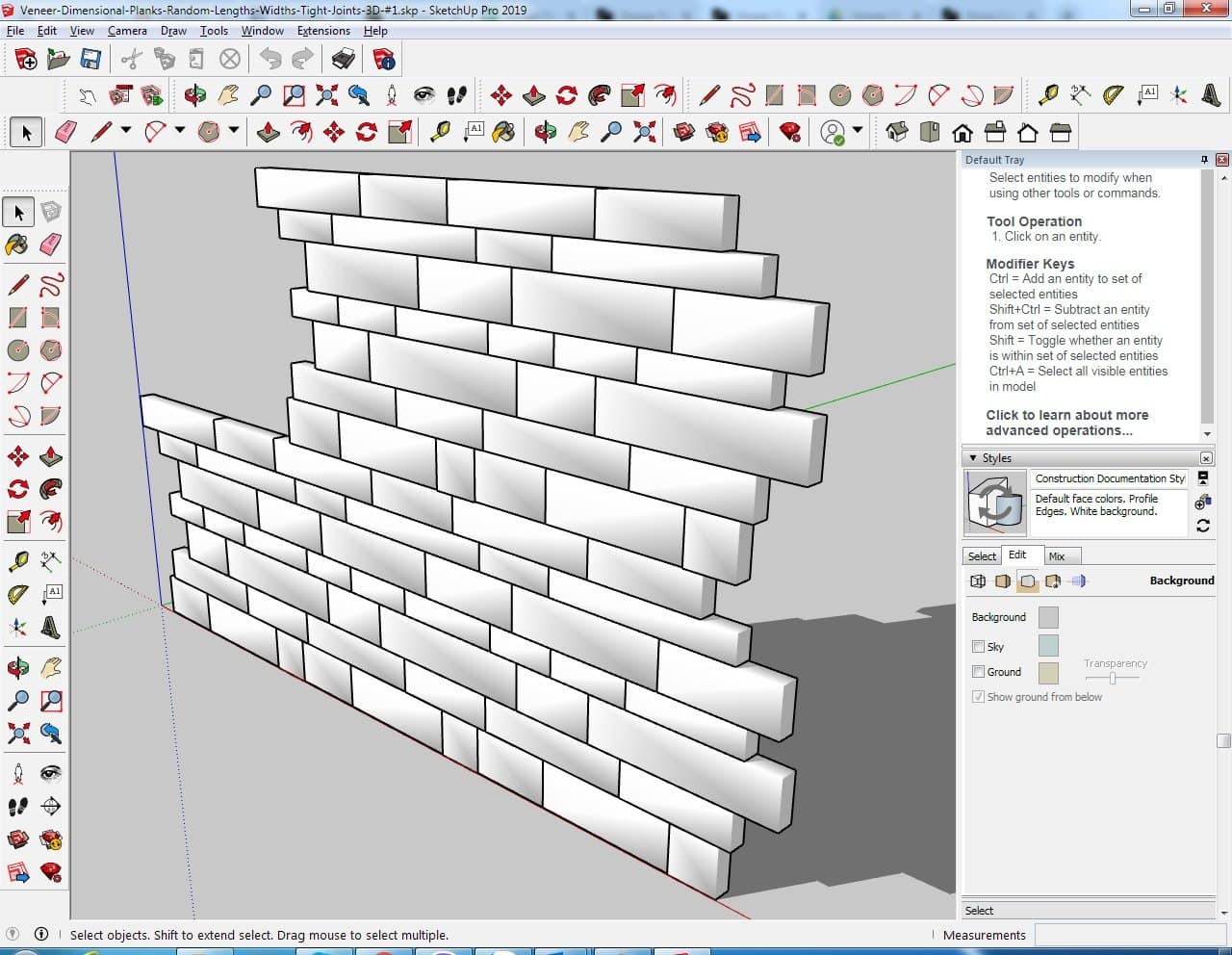Image resolution: width=1232 pixels, height=955 pixels.
Task: Enable the Sky checkbox
Action: pyautogui.click(x=978, y=646)
